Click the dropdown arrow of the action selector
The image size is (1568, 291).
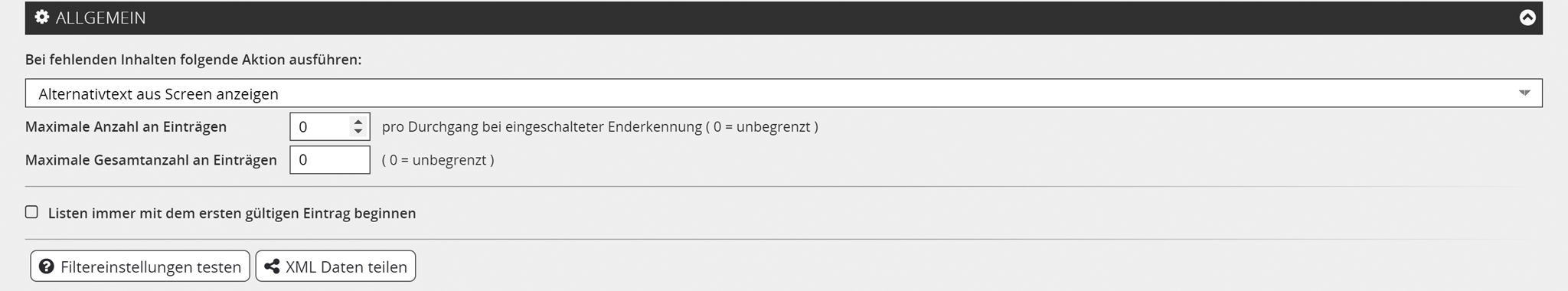[1524, 93]
